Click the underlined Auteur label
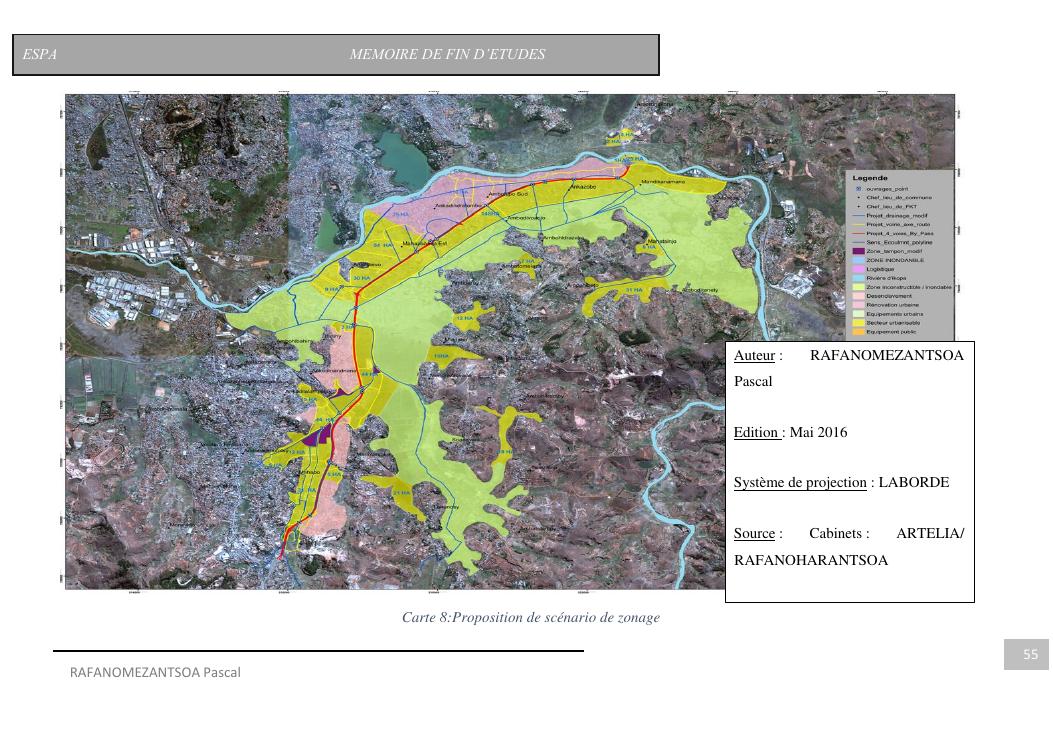 [755, 356]
